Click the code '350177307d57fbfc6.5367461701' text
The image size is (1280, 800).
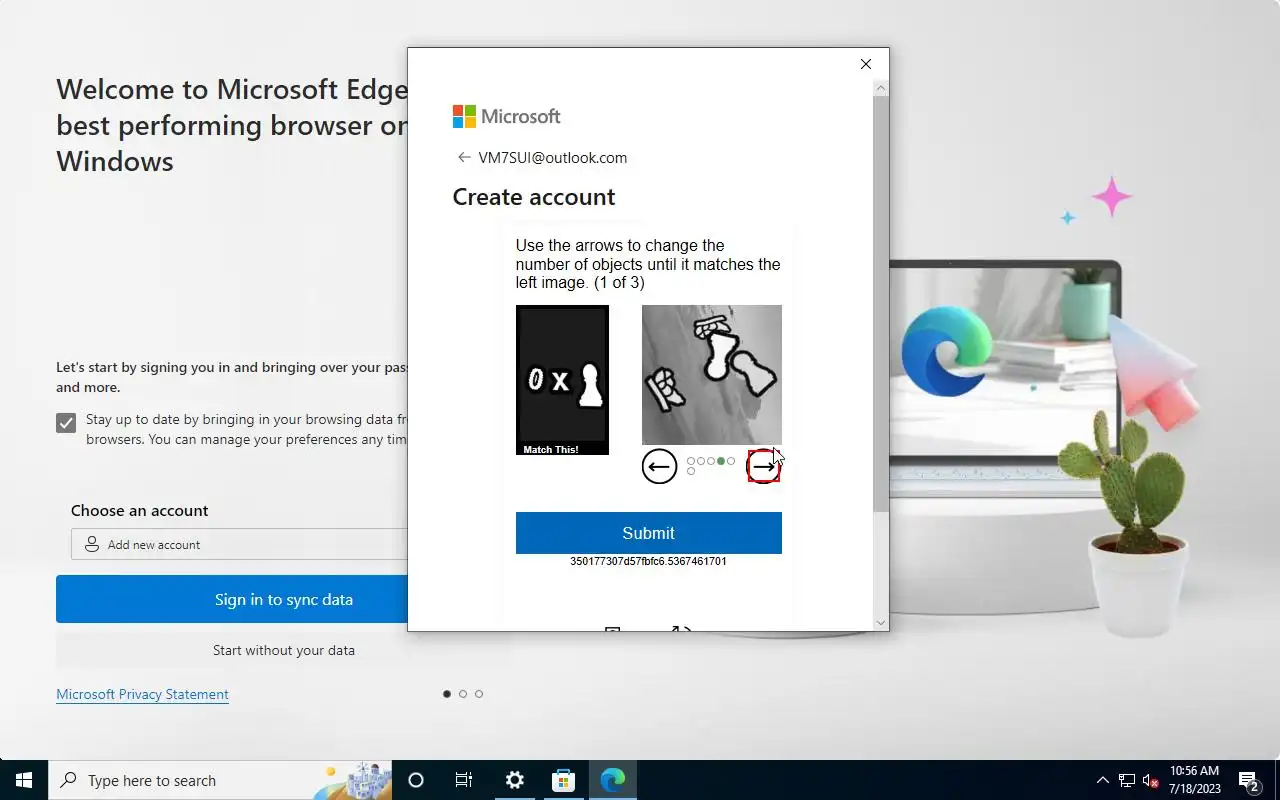(x=648, y=561)
